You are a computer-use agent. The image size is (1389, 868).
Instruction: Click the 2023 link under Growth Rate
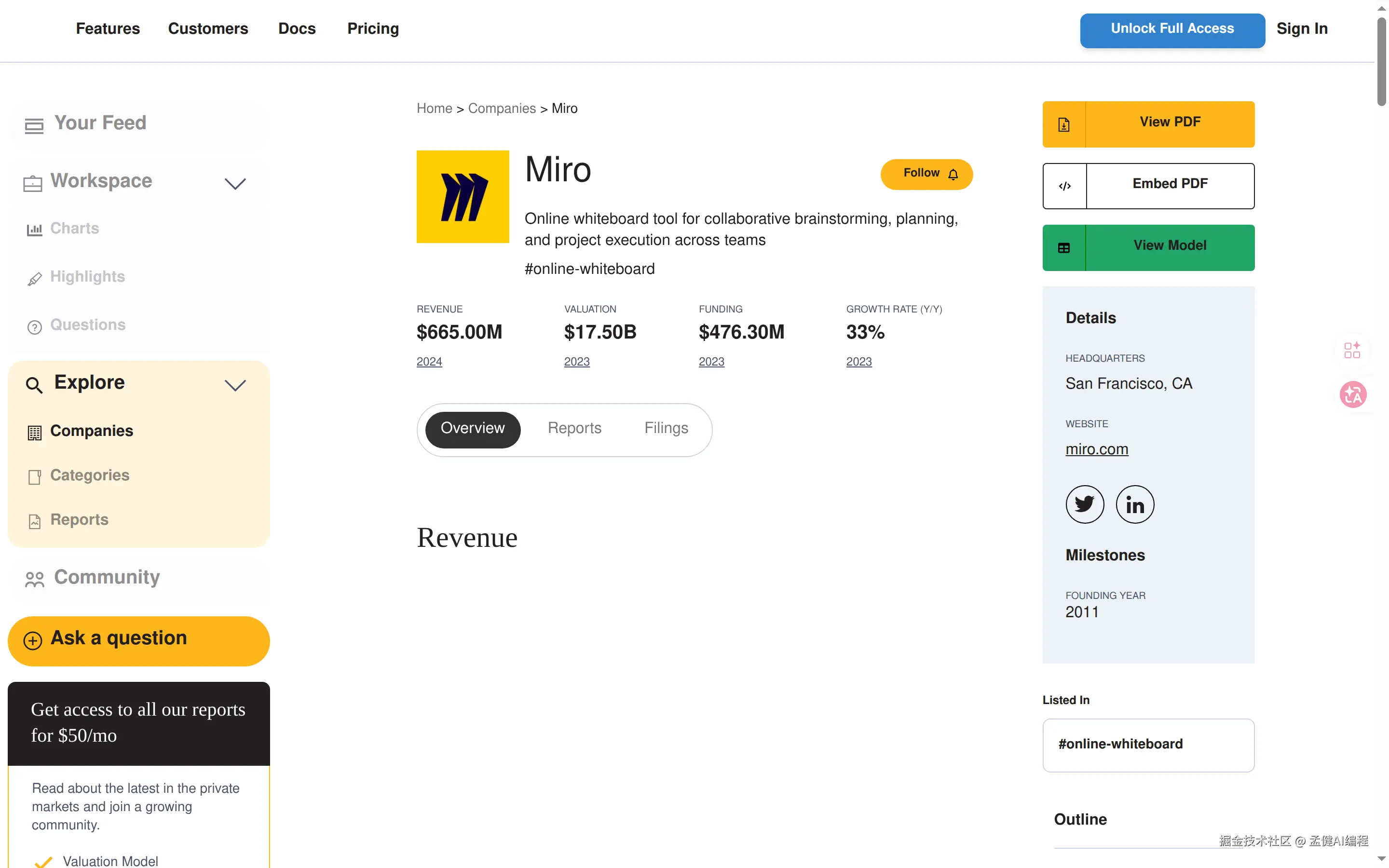858,362
